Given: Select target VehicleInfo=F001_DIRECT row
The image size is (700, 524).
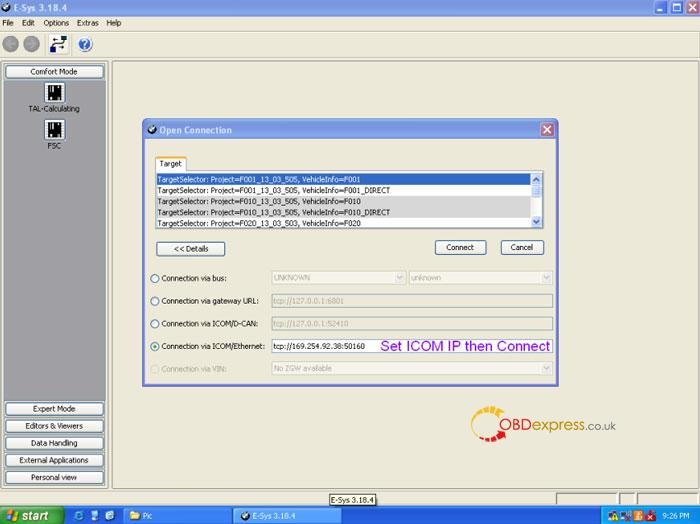Looking at the screenshot, I should pos(343,191).
